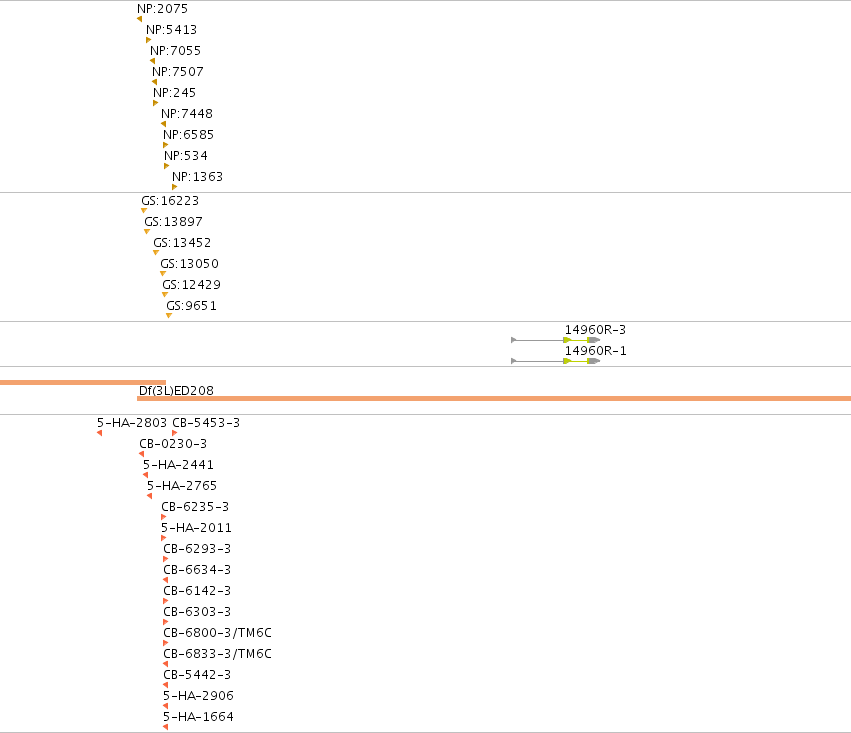
Task: Open the NP:6585 feature label
Action: click(188, 135)
